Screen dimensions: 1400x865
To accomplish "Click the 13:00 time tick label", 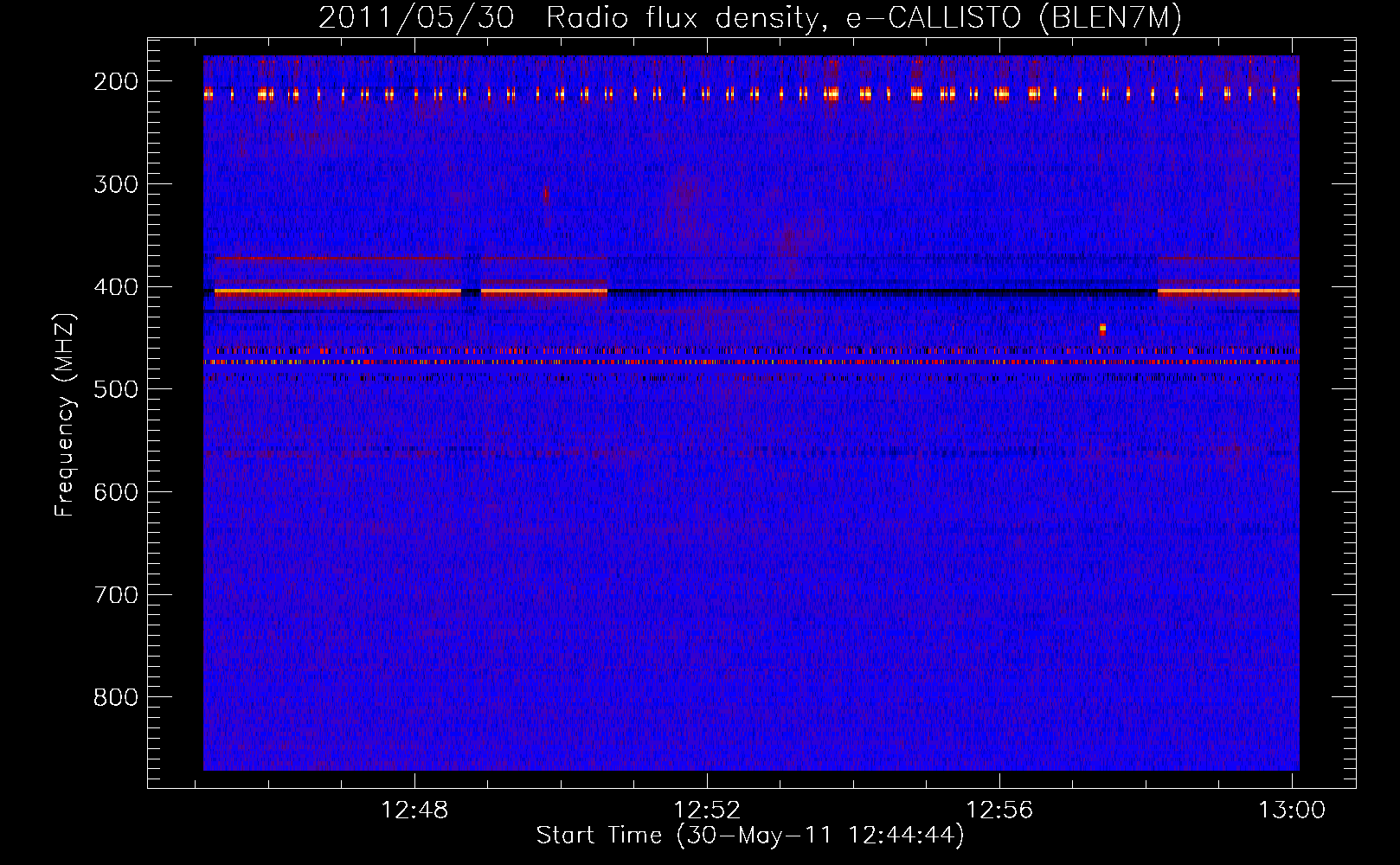I will click(x=1292, y=811).
